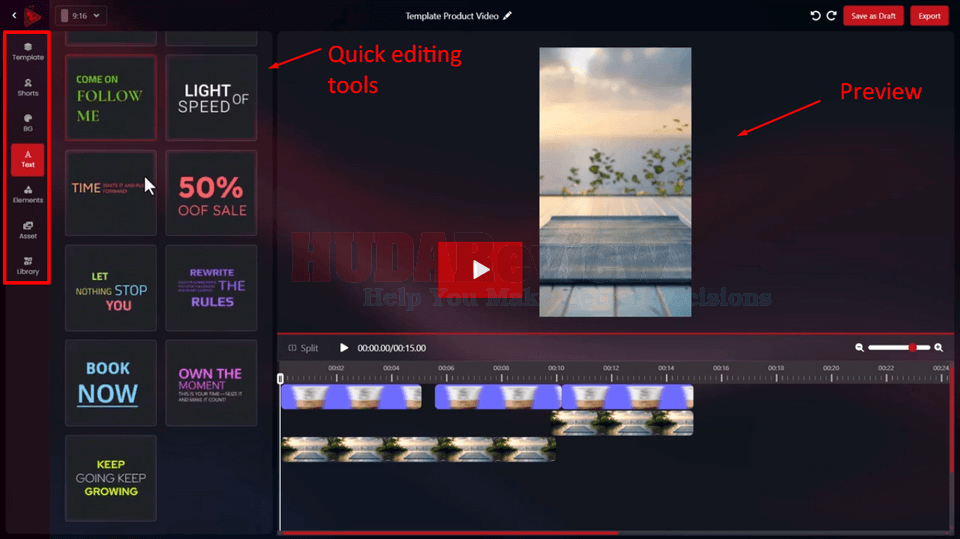The height and width of the screenshot is (539, 960).
Task: Go back using the top-left arrow
Action: 13,16
